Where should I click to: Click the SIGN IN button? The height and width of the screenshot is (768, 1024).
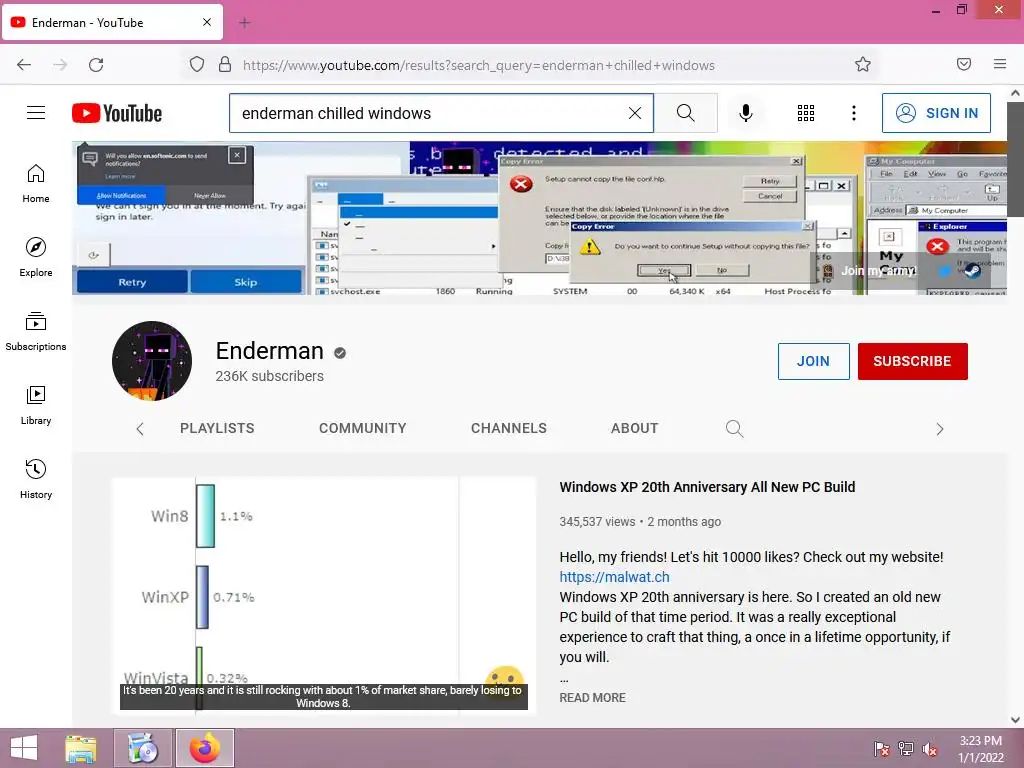click(x=936, y=113)
